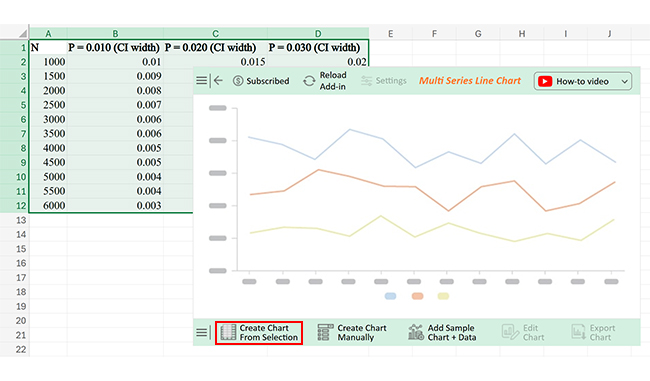Click Add Sample Chart + Data

click(x=442, y=332)
